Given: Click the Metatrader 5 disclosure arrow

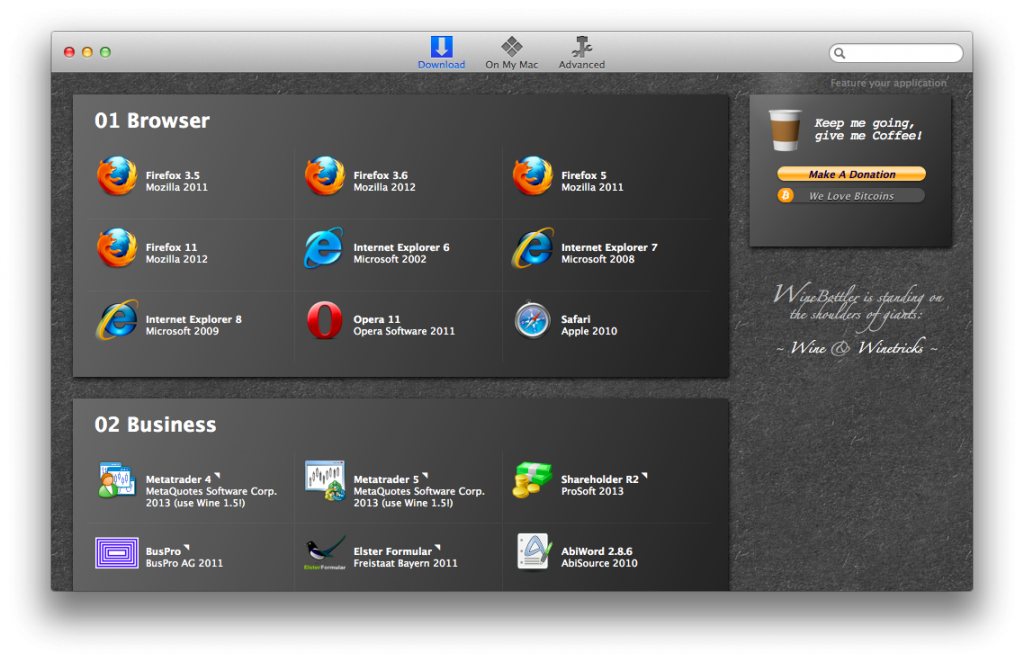Looking at the screenshot, I should (x=425, y=476).
